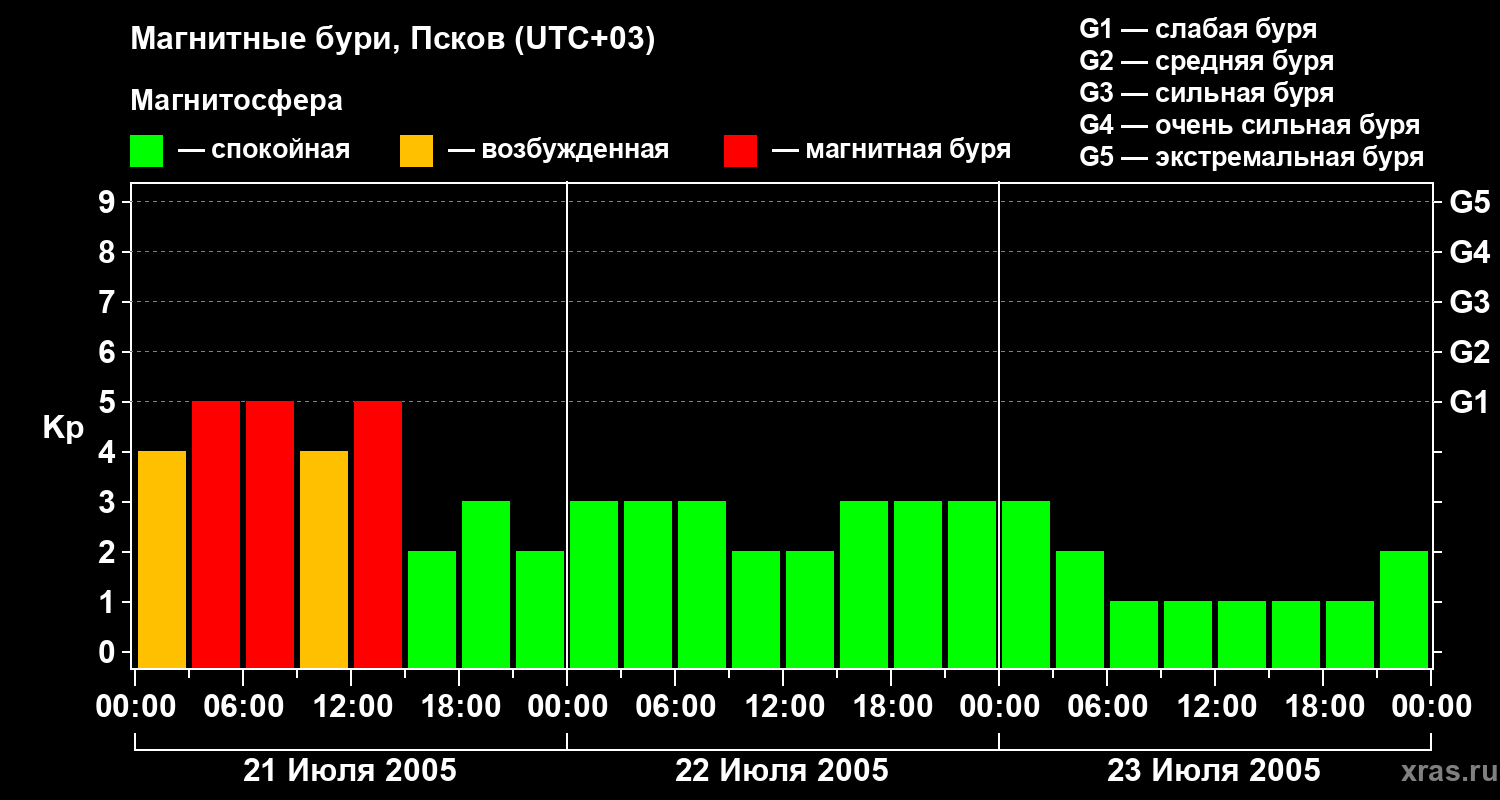Click the green Kp 3 bar for 00:00–03:00, 23 Июля
The image size is (1500, 800).
tap(1026, 584)
